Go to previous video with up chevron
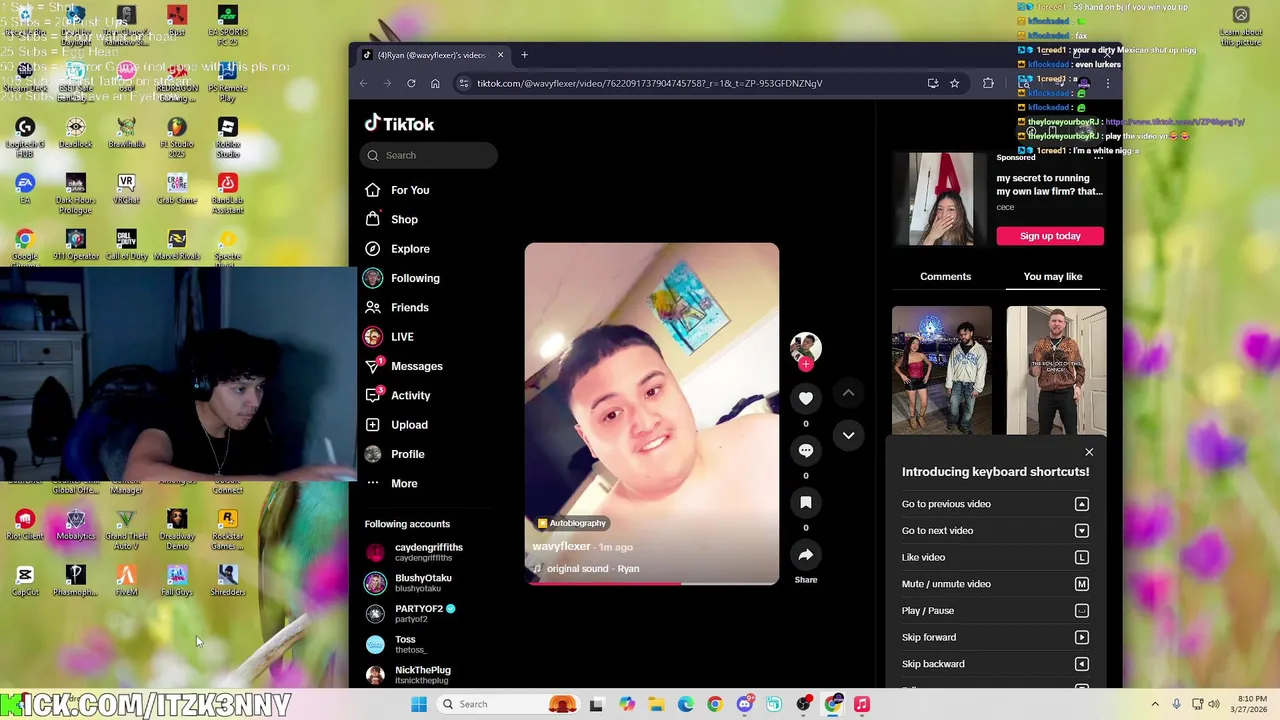The height and width of the screenshot is (720, 1280). (848, 393)
